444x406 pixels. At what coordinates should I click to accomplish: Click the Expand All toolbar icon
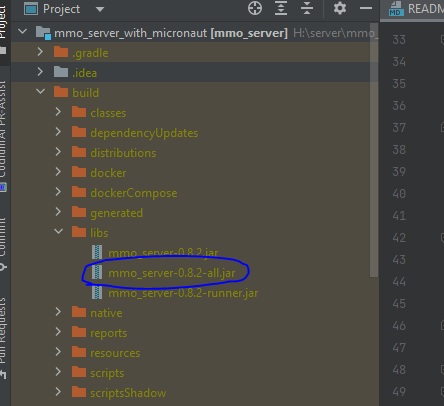281,8
